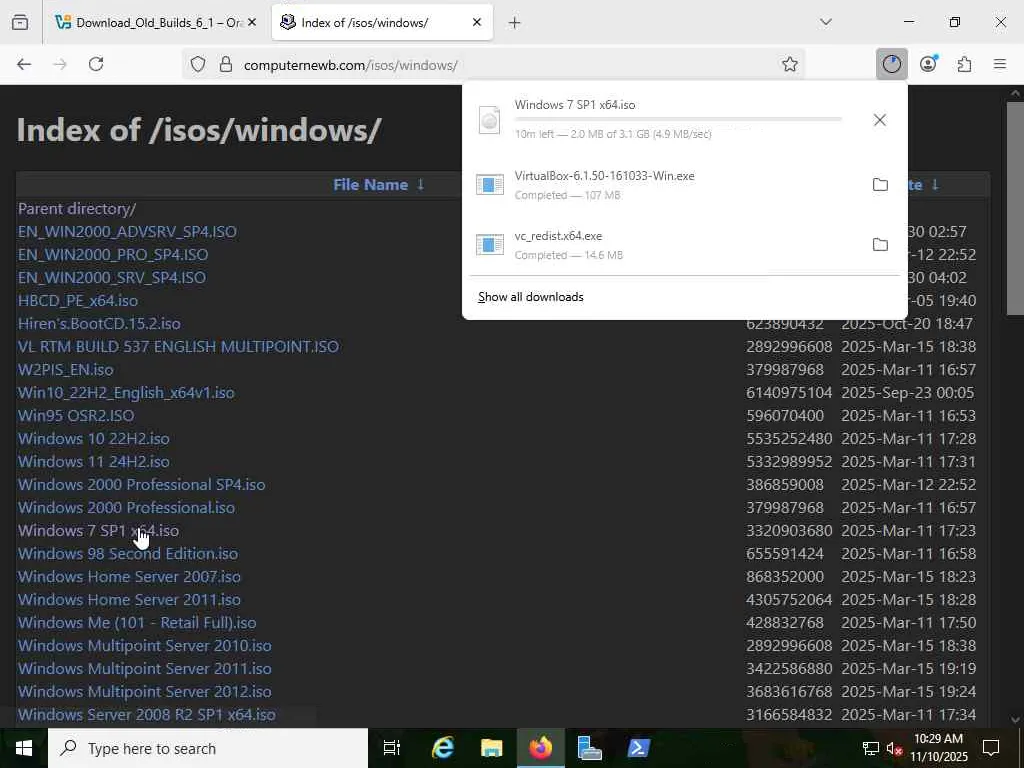This screenshot has height=768, width=1024.
Task: Download HBCD_PE_x64.iso
Action: tap(78, 301)
